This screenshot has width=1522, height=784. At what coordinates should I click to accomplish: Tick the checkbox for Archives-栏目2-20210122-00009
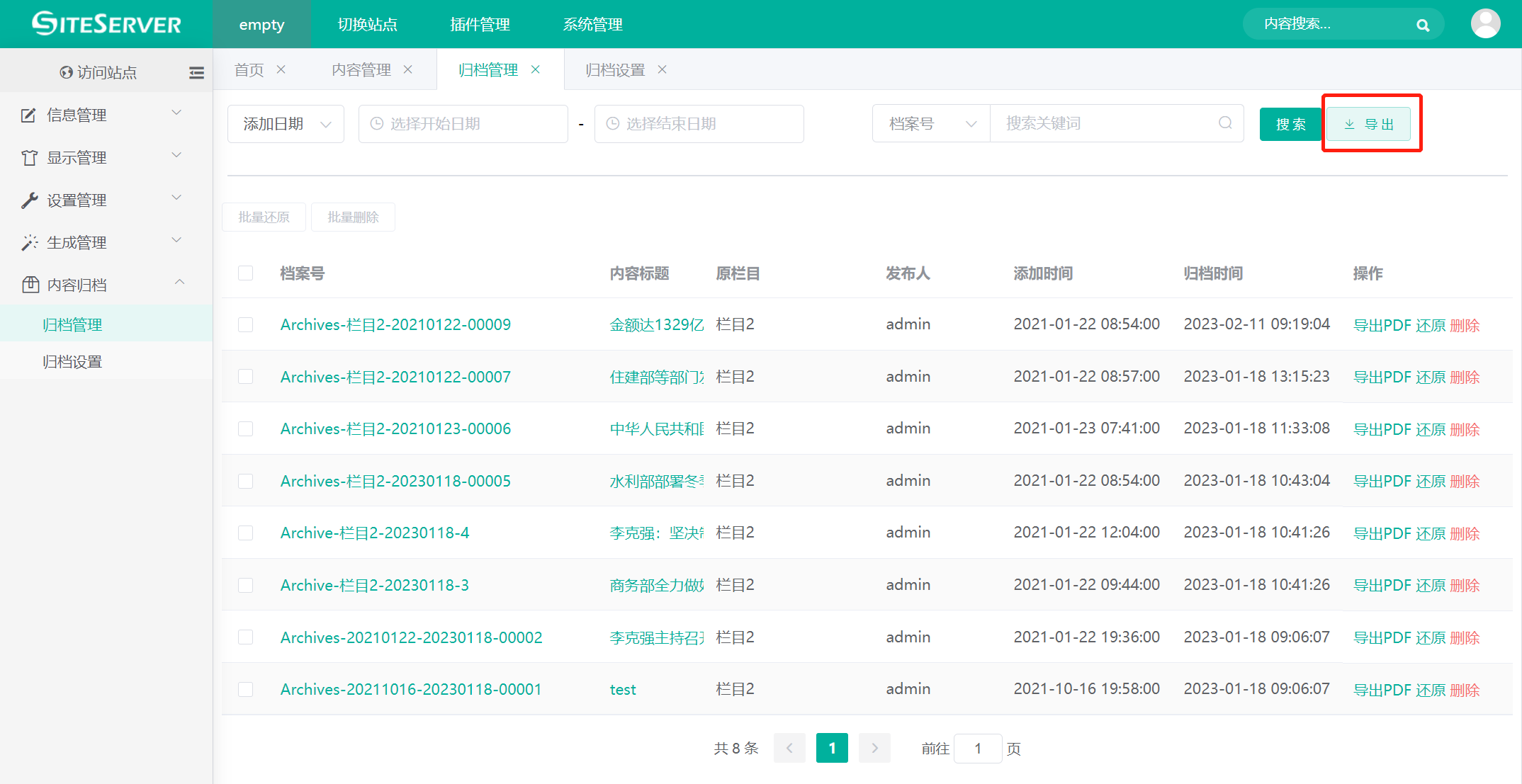coord(246,324)
